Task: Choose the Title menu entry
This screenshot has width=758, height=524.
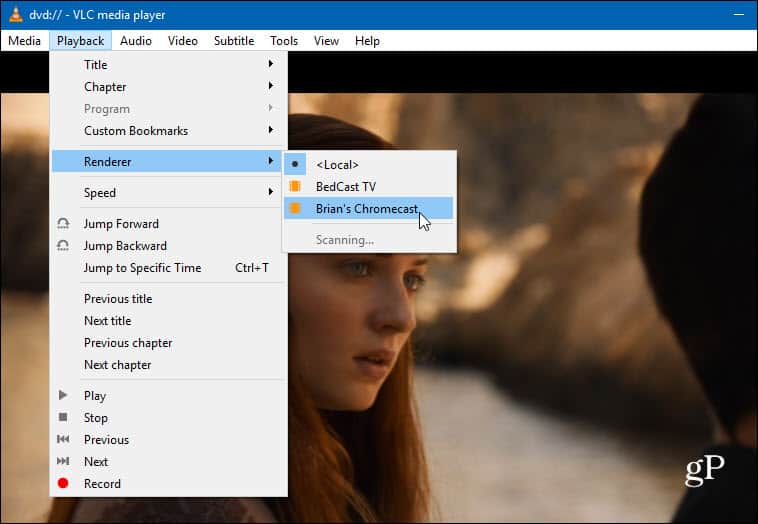Action: pyautogui.click(x=168, y=64)
